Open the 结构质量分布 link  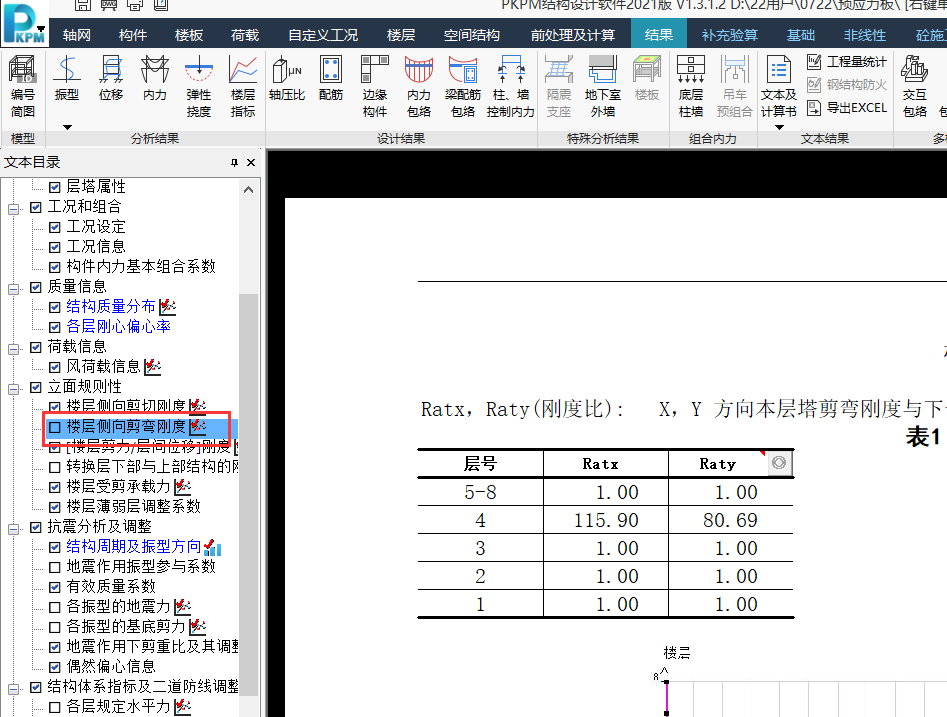(x=111, y=307)
